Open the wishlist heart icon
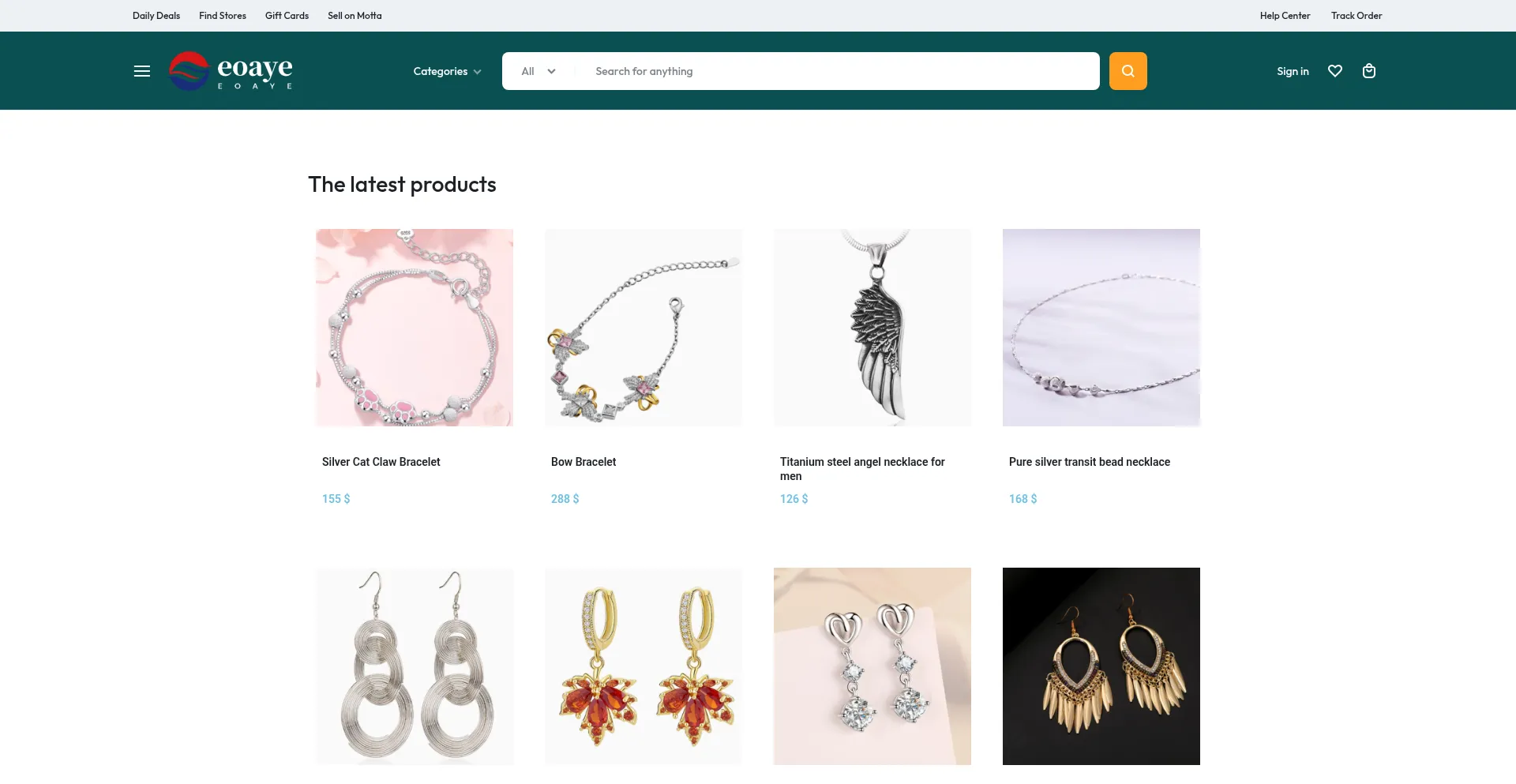1516x784 pixels. [1335, 71]
